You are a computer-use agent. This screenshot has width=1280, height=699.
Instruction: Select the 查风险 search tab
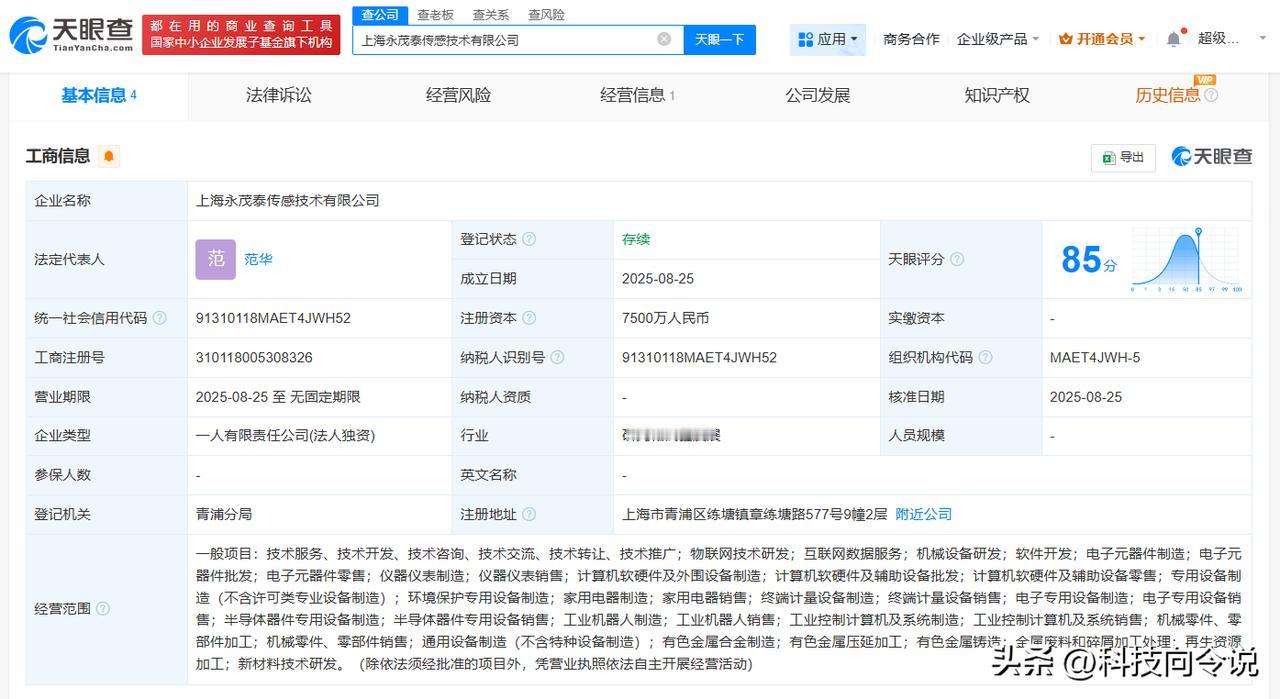546,15
